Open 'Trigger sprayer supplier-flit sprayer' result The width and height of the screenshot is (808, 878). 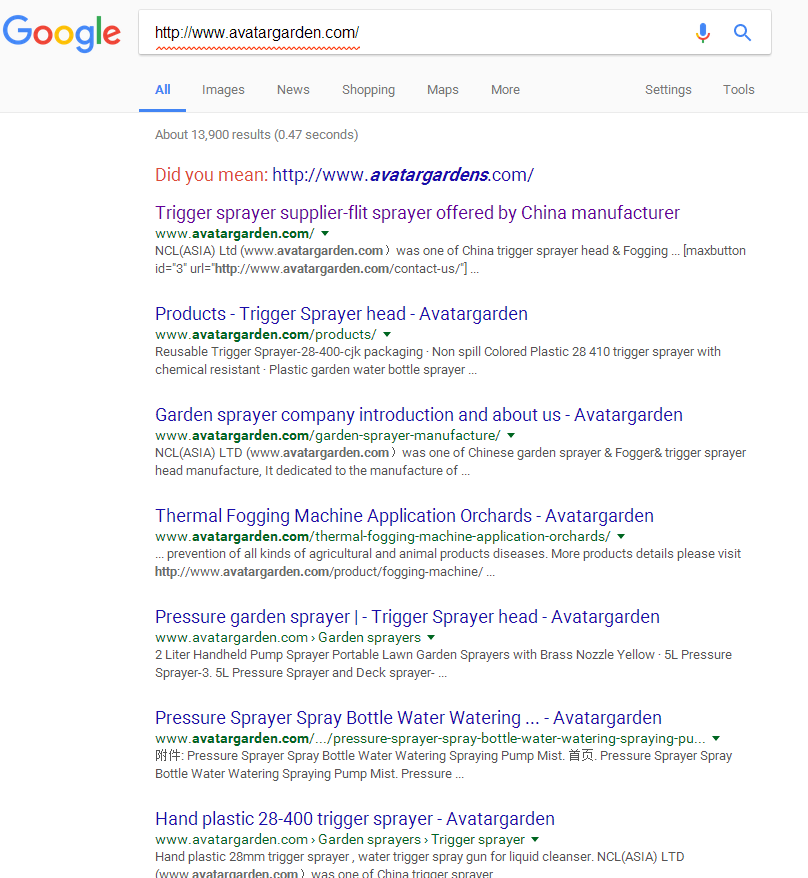tap(417, 213)
